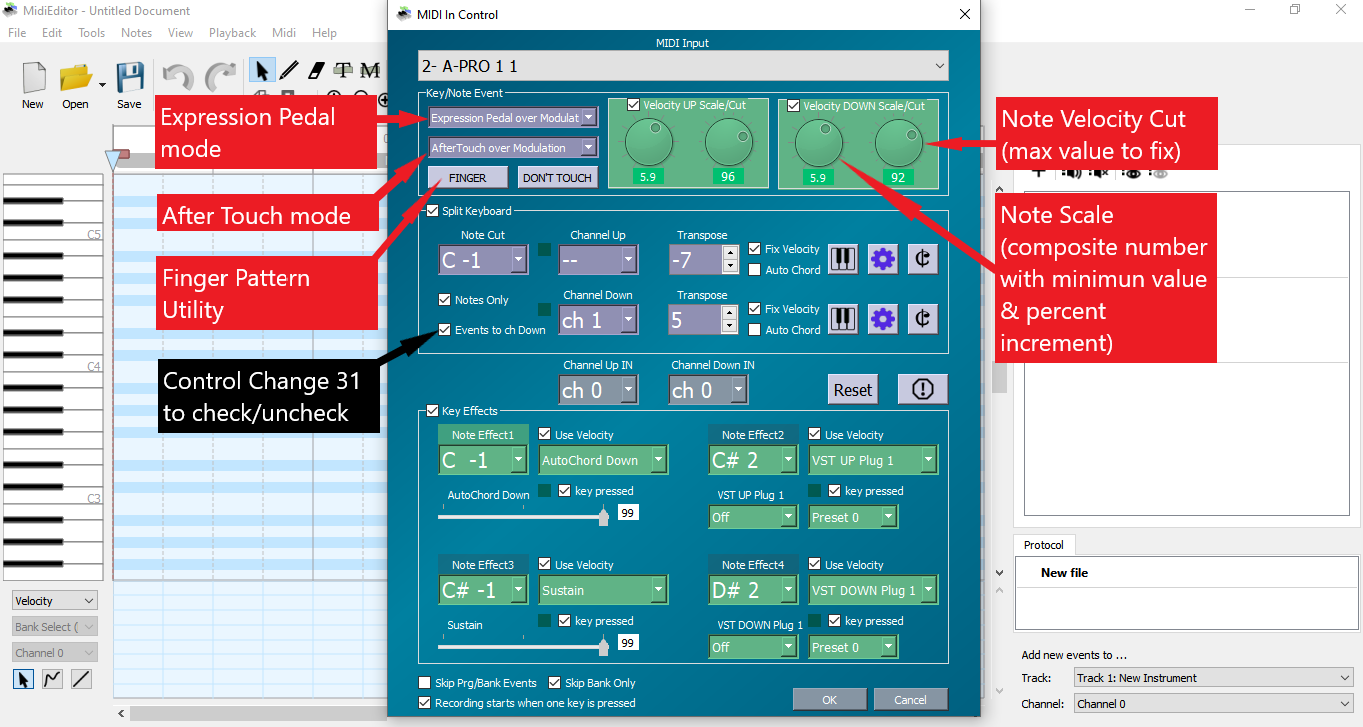This screenshot has height=727, width=1363.
Task: Open piano keyboard for Channel Up row
Action: 843,259
